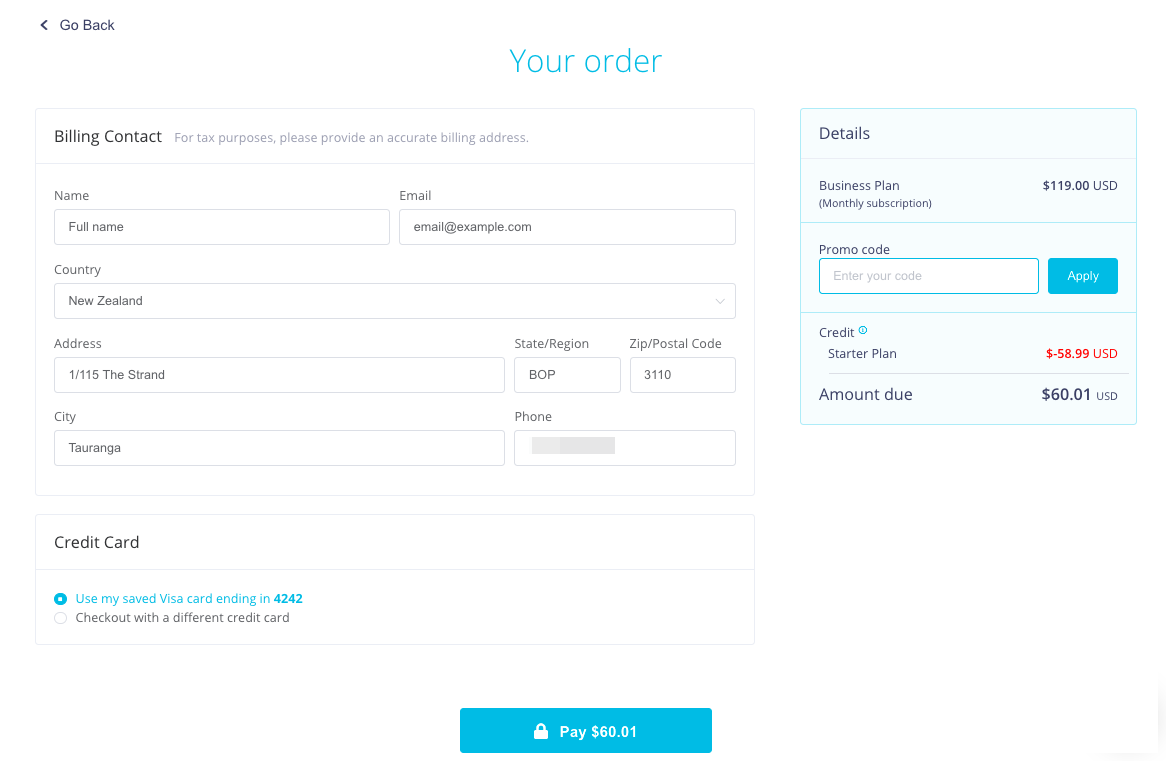1166x761 pixels.
Task: Select the State/Region field containing BOP
Action: [567, 375]
